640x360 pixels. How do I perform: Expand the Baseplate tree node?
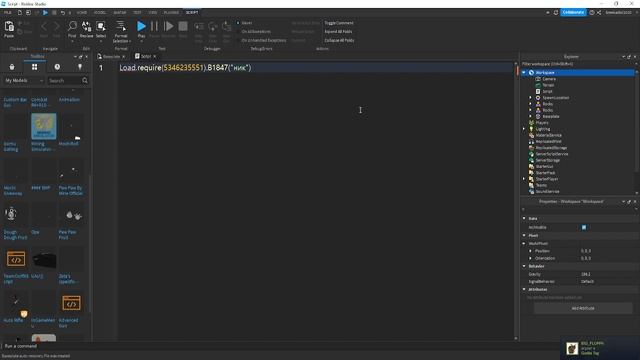(531, 117)
